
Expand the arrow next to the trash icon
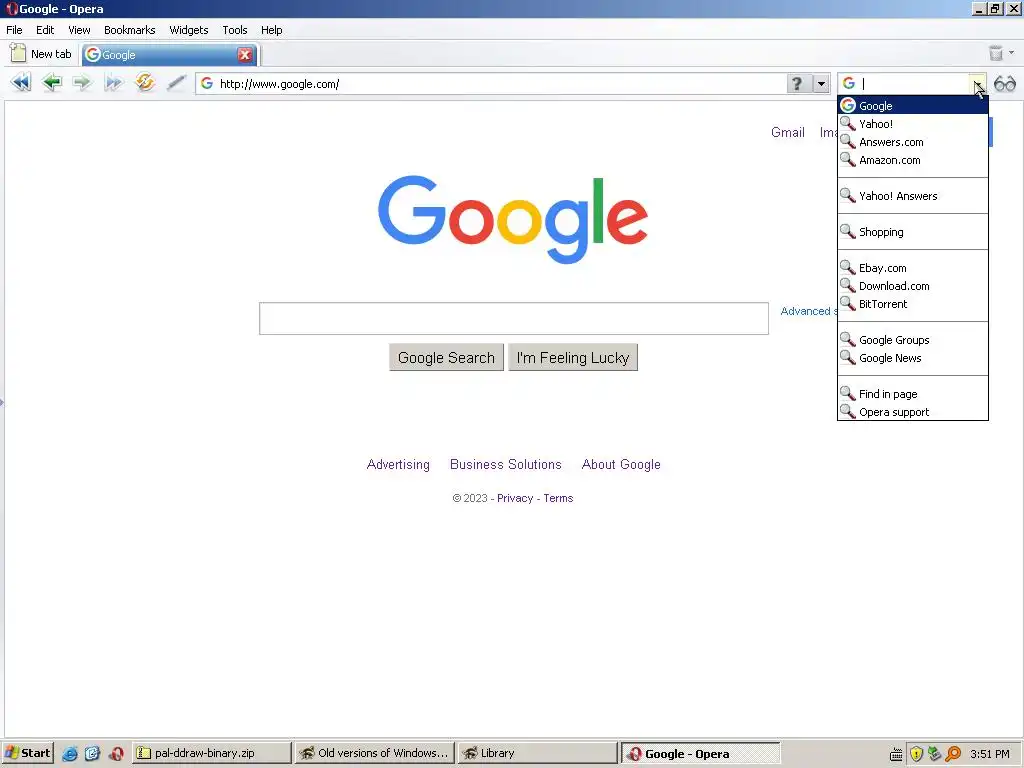tap(1012, 53)
